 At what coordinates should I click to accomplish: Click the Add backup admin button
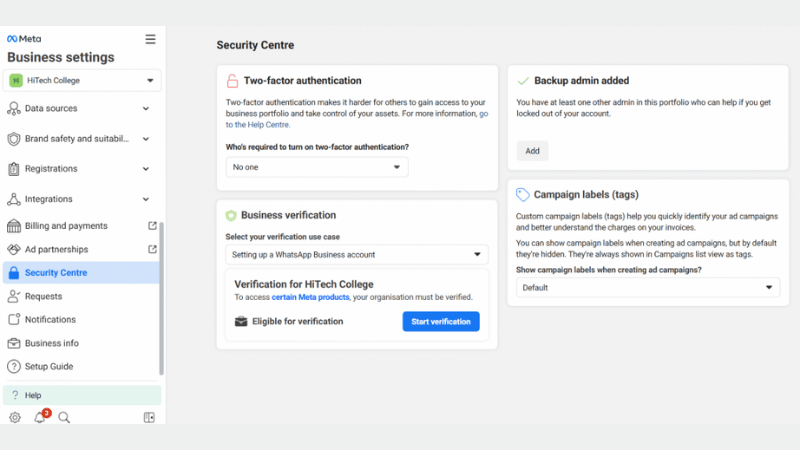pos(532,151)
